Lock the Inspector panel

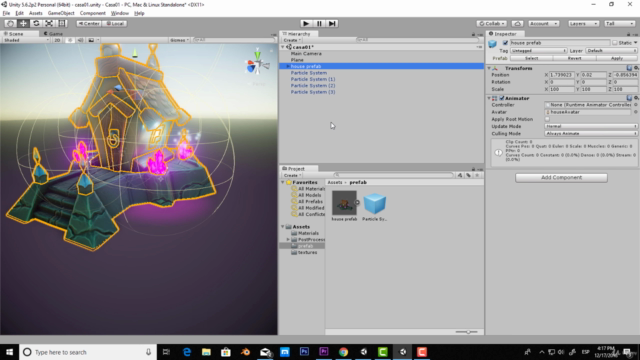pyautogui.click(x=628, y=34)
